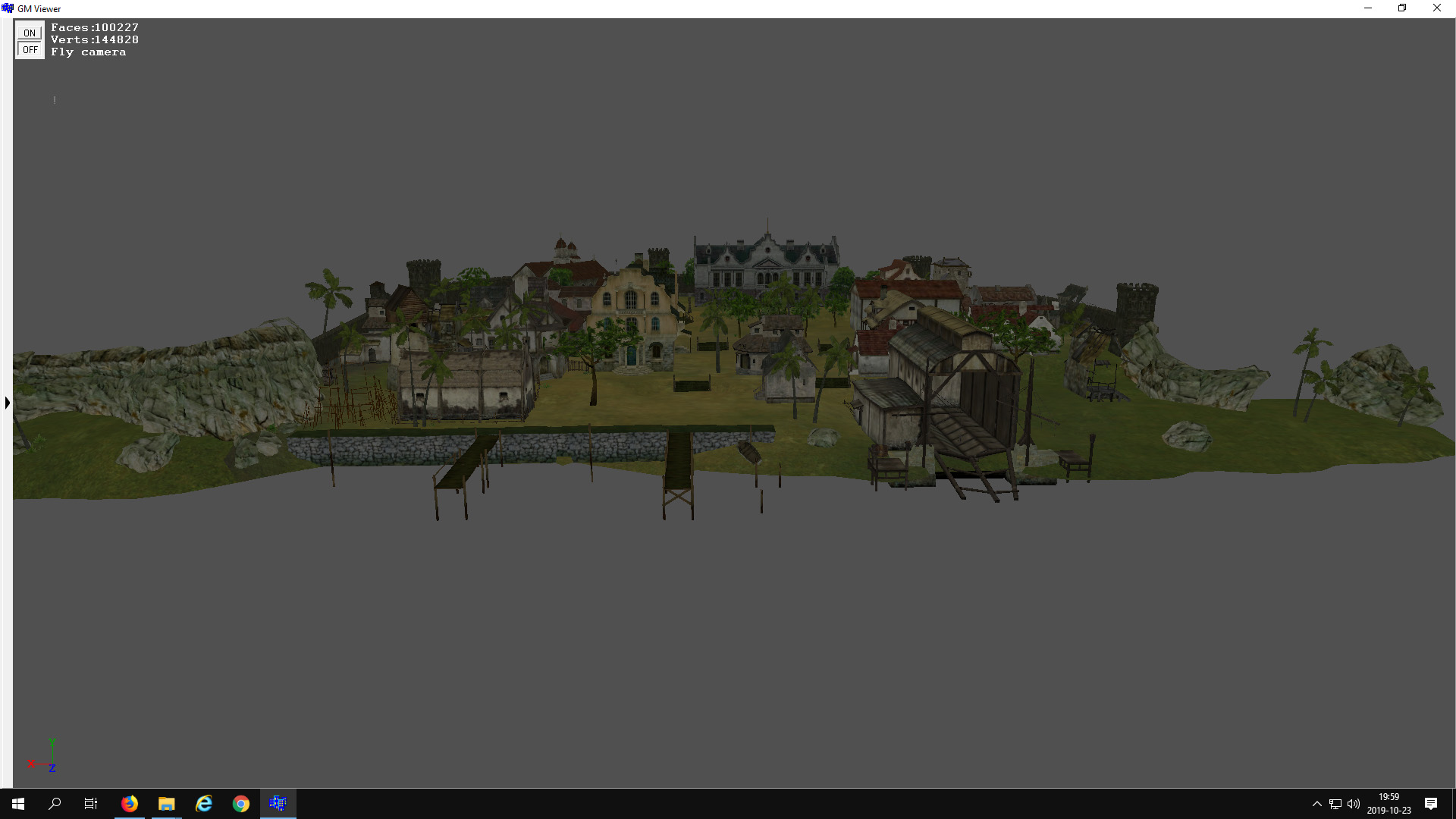Launch Google Chrome from the taskbar
Screen dimensions: 1456x819
click(x=241, y=804)
